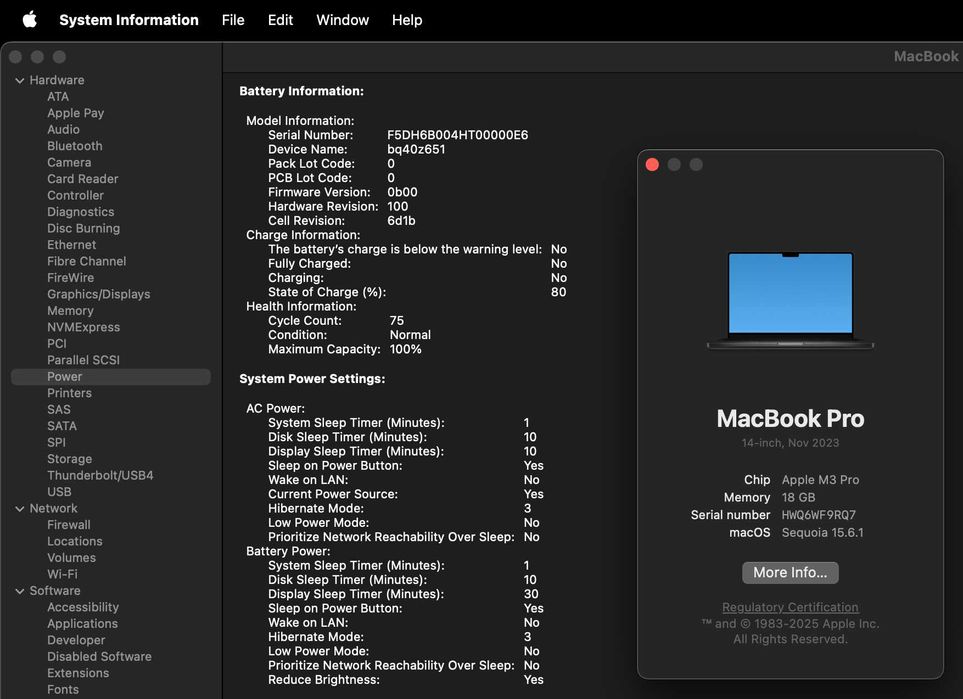
Task: Select ATA in the sidebar
Action: (58, 96)
